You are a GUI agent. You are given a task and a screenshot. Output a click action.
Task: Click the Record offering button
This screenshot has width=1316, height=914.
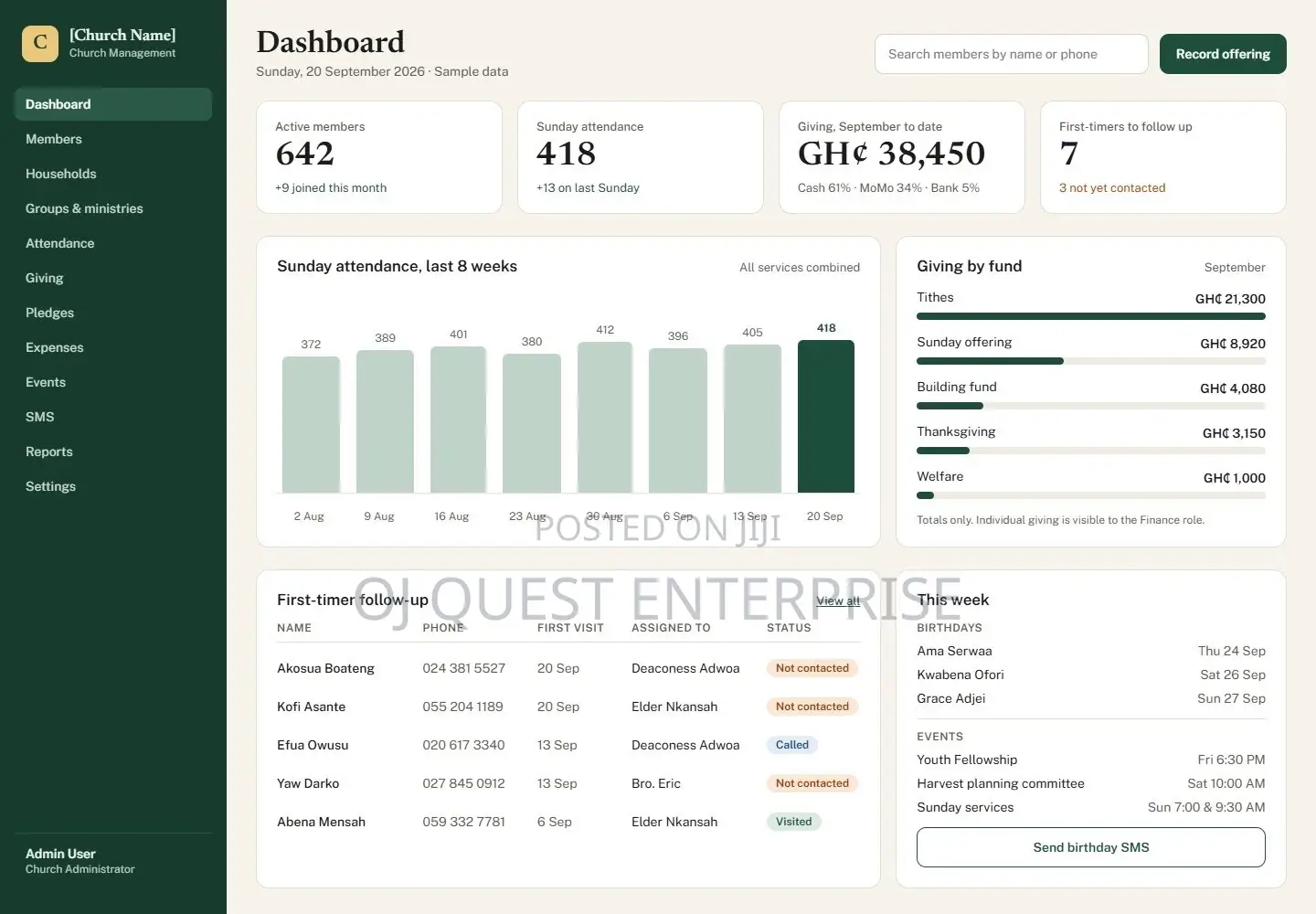pos(1223,54)
